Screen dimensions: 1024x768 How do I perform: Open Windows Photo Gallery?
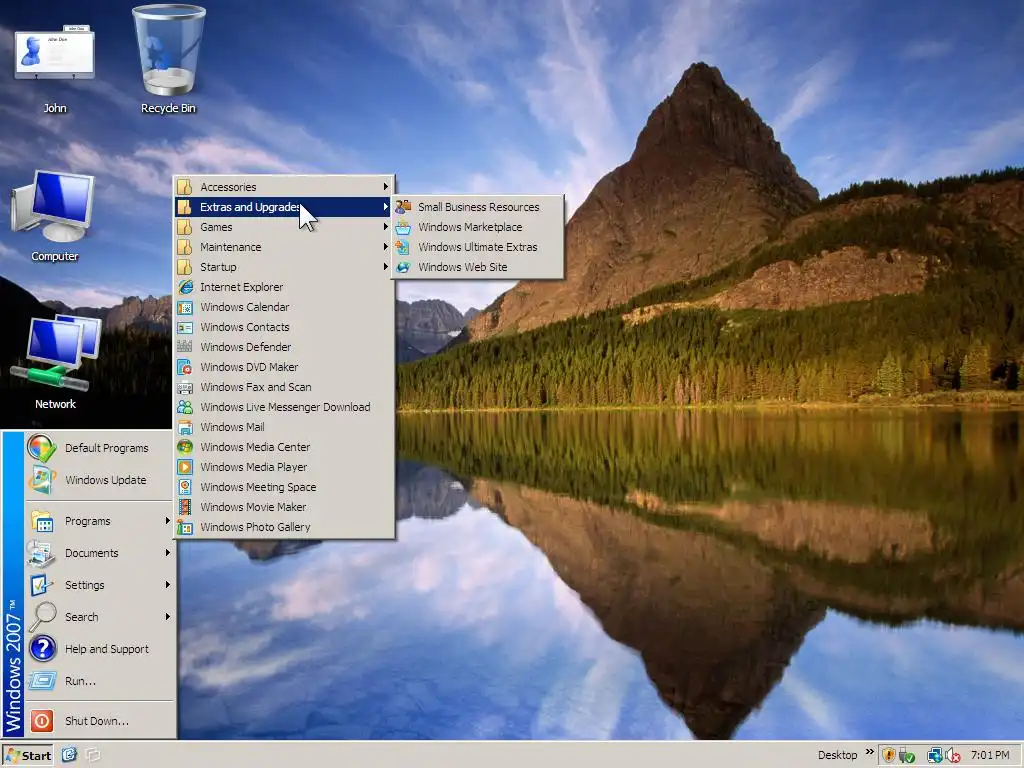pos(285,527)
